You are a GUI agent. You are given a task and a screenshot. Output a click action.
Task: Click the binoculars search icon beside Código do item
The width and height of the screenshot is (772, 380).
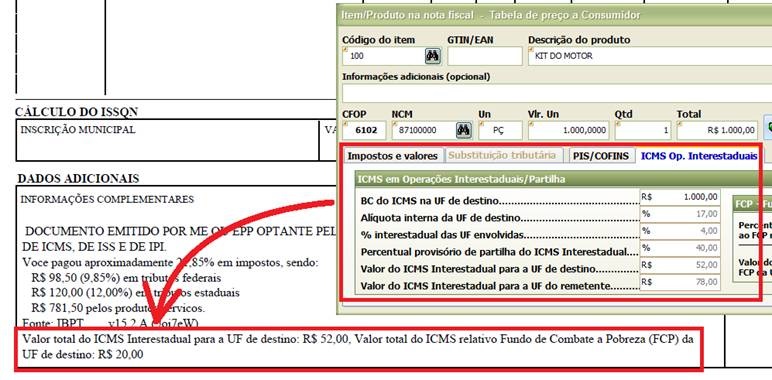click(x=433, y=56)
